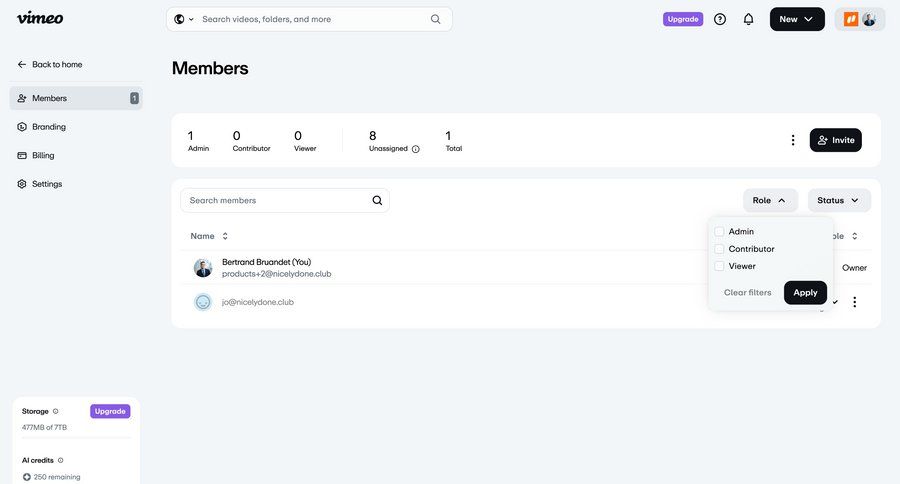Check the Contributor role filter

point(719,249)
